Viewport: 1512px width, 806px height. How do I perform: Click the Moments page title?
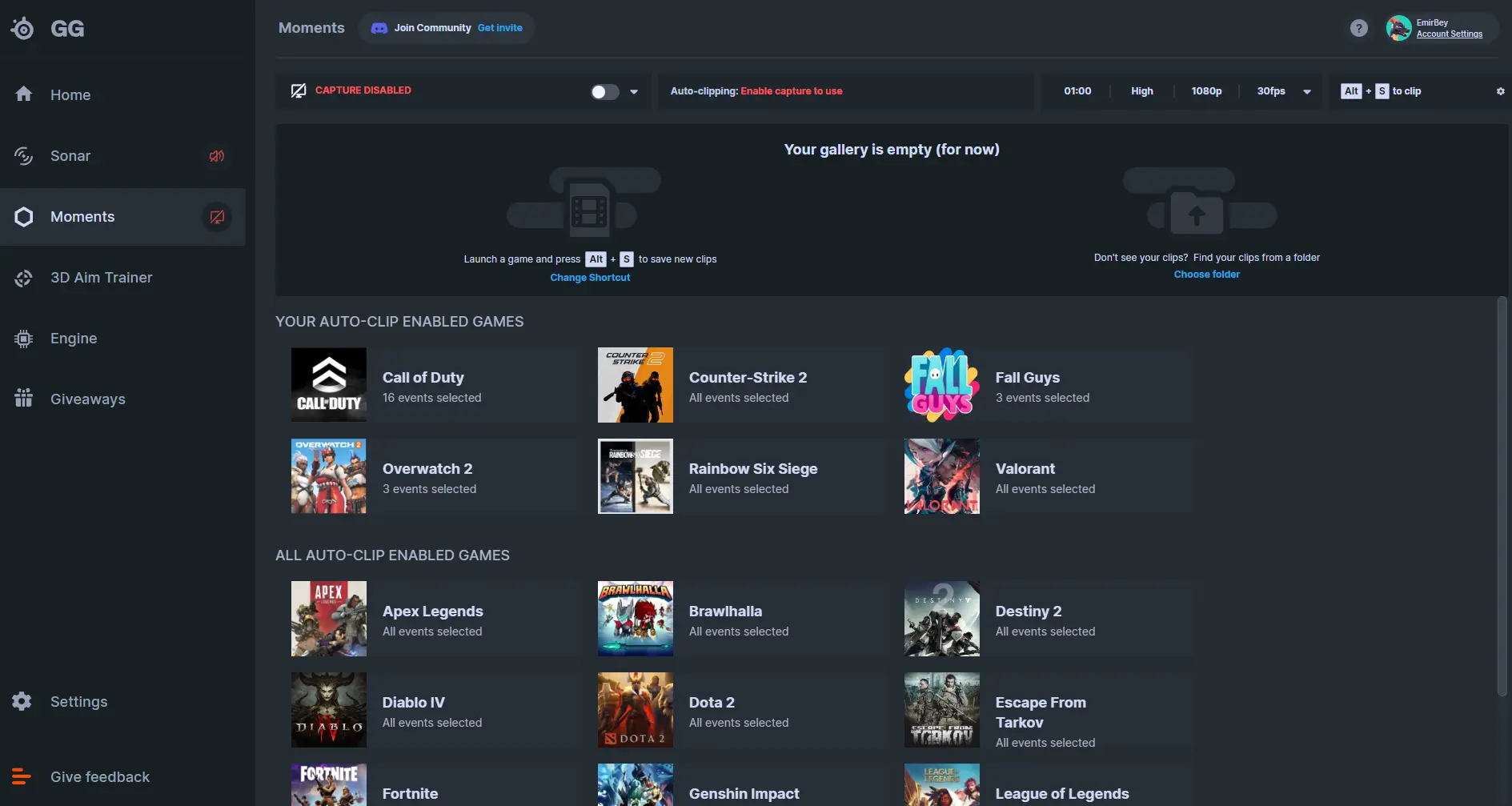coord(311,28)
